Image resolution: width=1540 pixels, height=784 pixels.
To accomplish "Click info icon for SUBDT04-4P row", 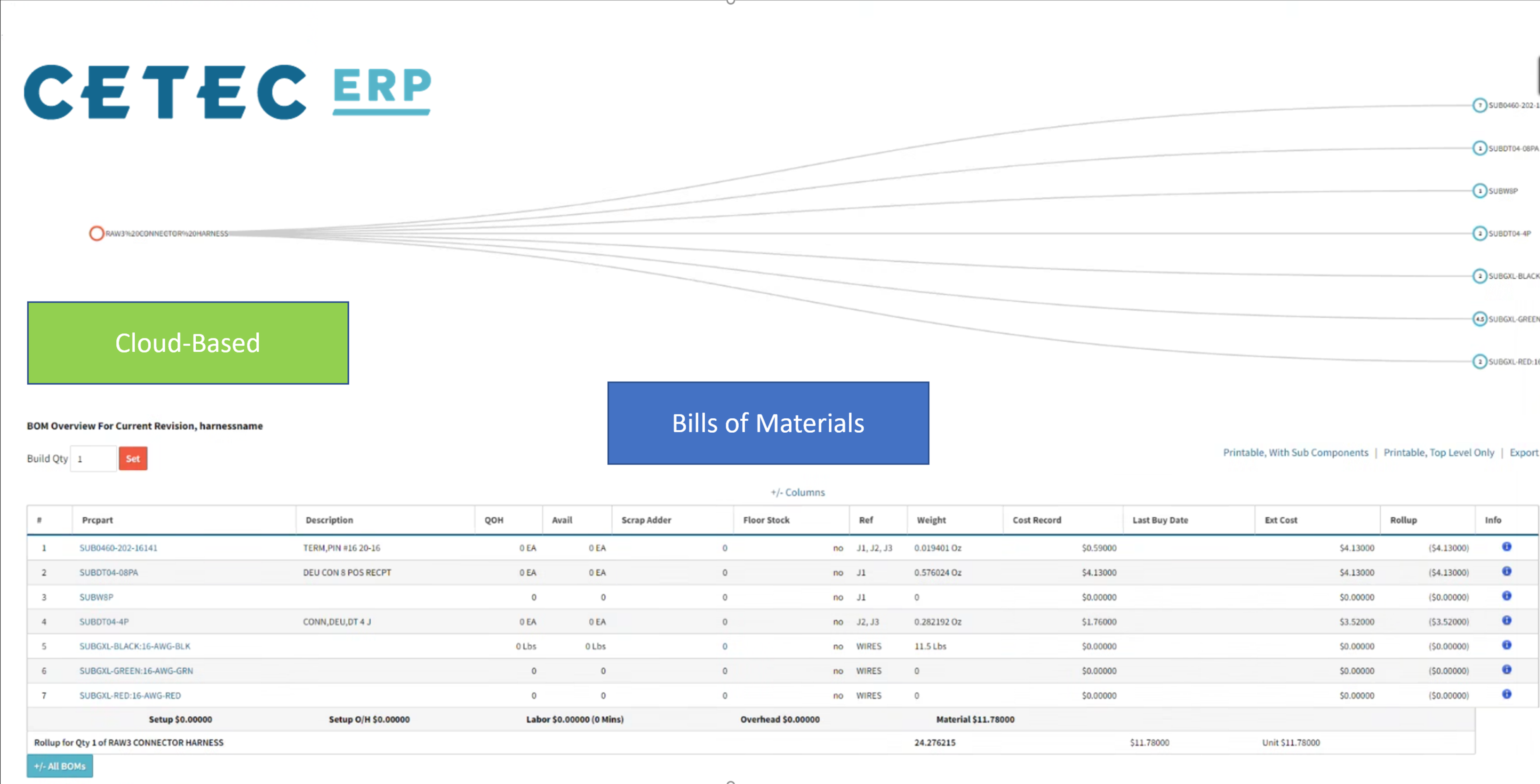I will [x=1507, y=620].
